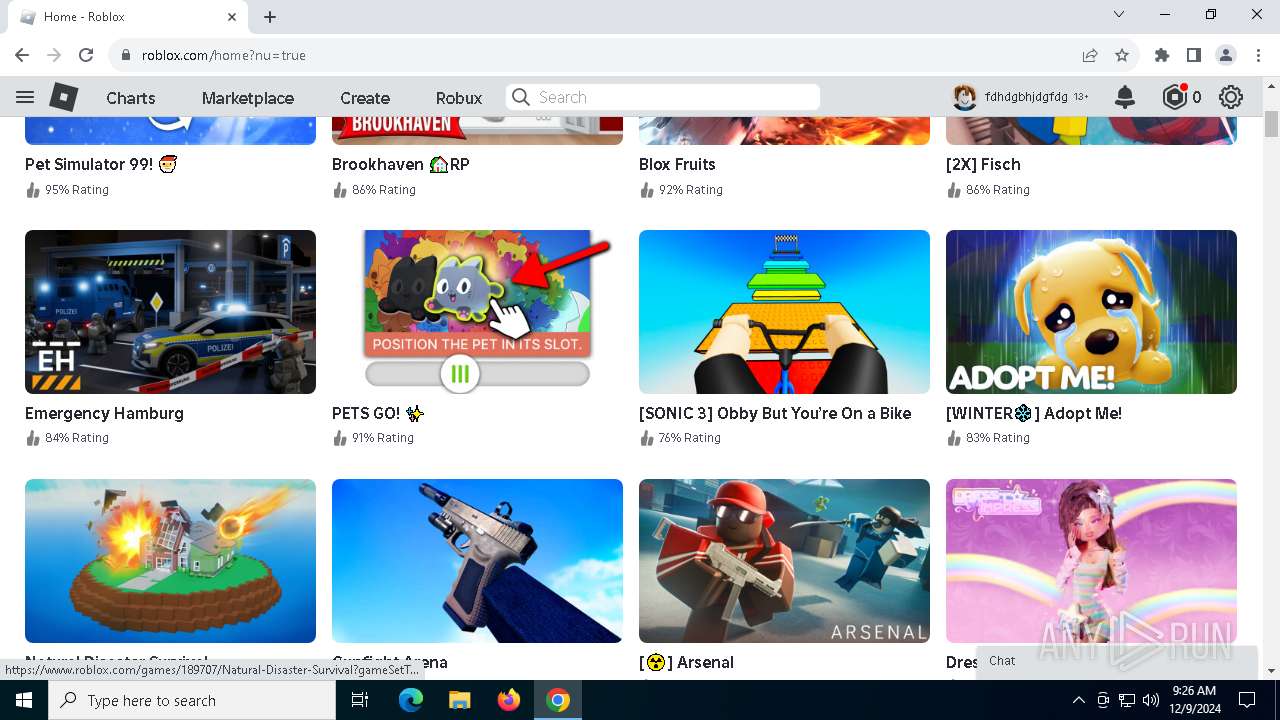Screen dimensions: 1280x720
Task: Open Task View on taskbar
Action: (360, 700)
